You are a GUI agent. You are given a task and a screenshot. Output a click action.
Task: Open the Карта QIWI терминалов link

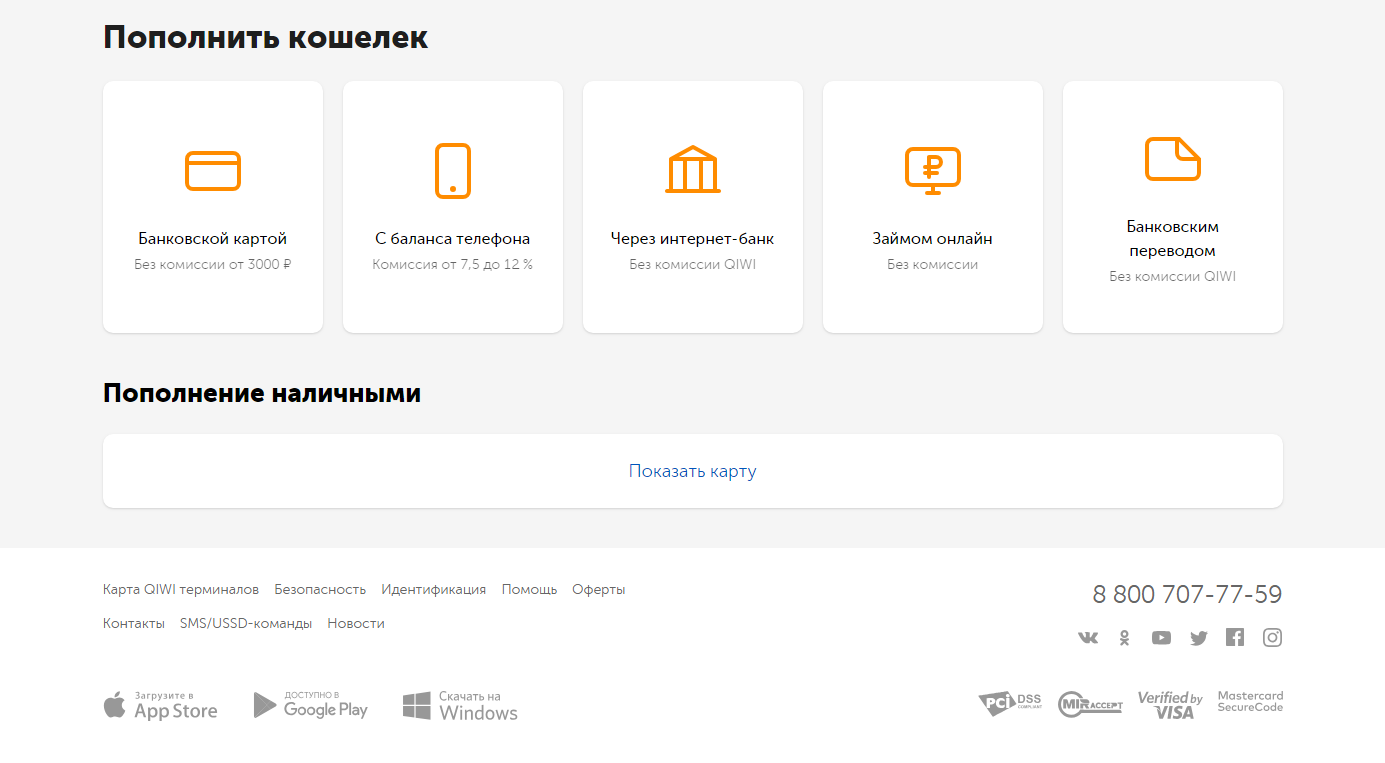pyautogui.click(x=180, y=589)
